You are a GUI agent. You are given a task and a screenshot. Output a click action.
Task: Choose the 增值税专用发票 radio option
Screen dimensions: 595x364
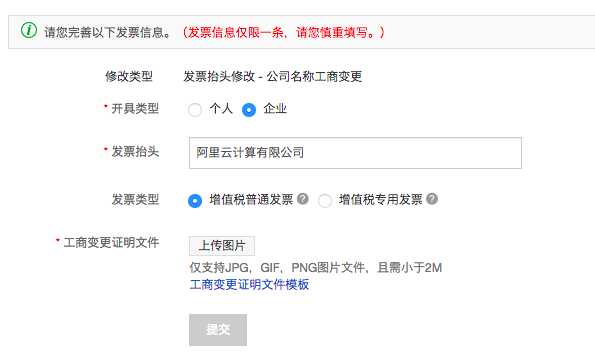click(x=325, y=200)
